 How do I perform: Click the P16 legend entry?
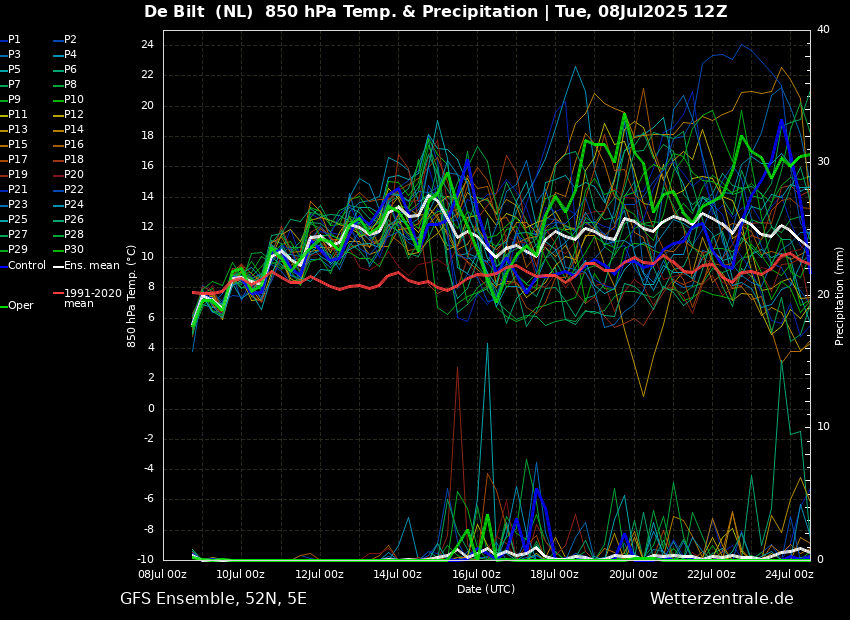coord(68,144)
